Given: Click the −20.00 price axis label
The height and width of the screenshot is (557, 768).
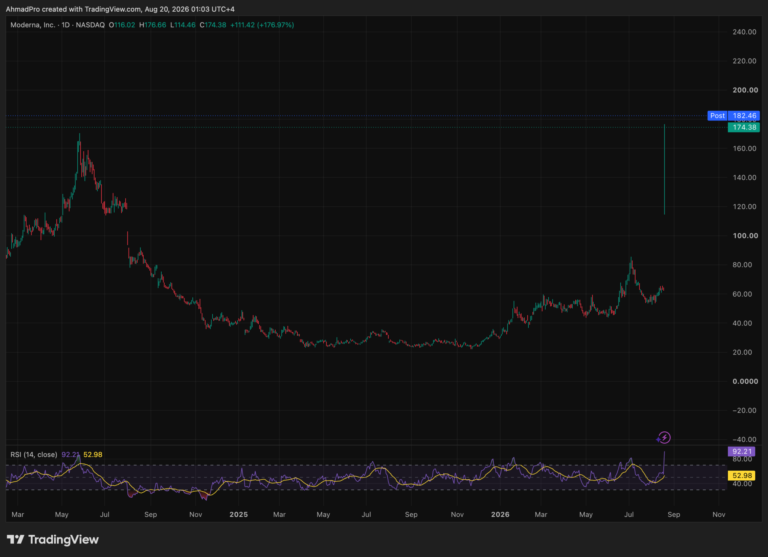Looking at the screenshot, I should (x=744, y=411).
